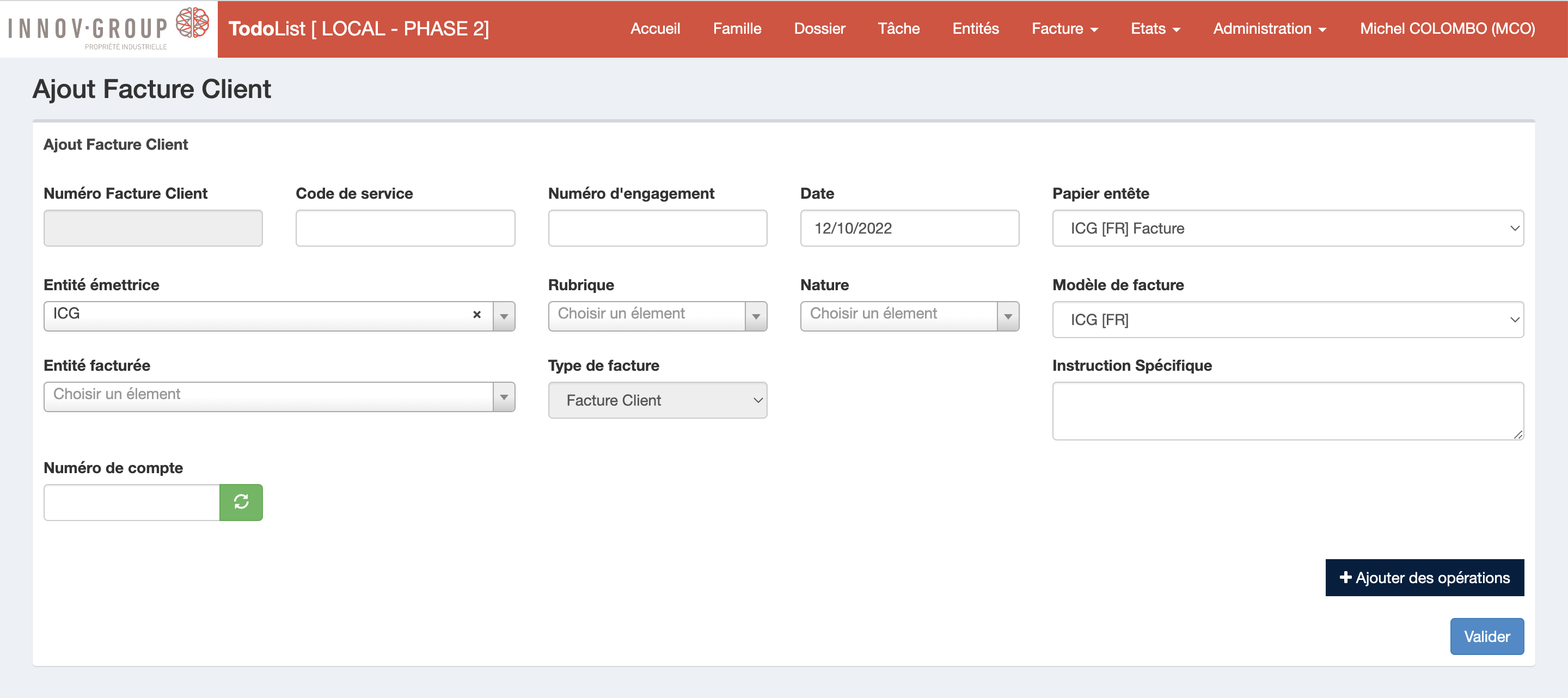Viewport: 1568px width, 698px height.
Task: Open the Entité émettrice dropdown arrow
Action: (x=504, y=316)
